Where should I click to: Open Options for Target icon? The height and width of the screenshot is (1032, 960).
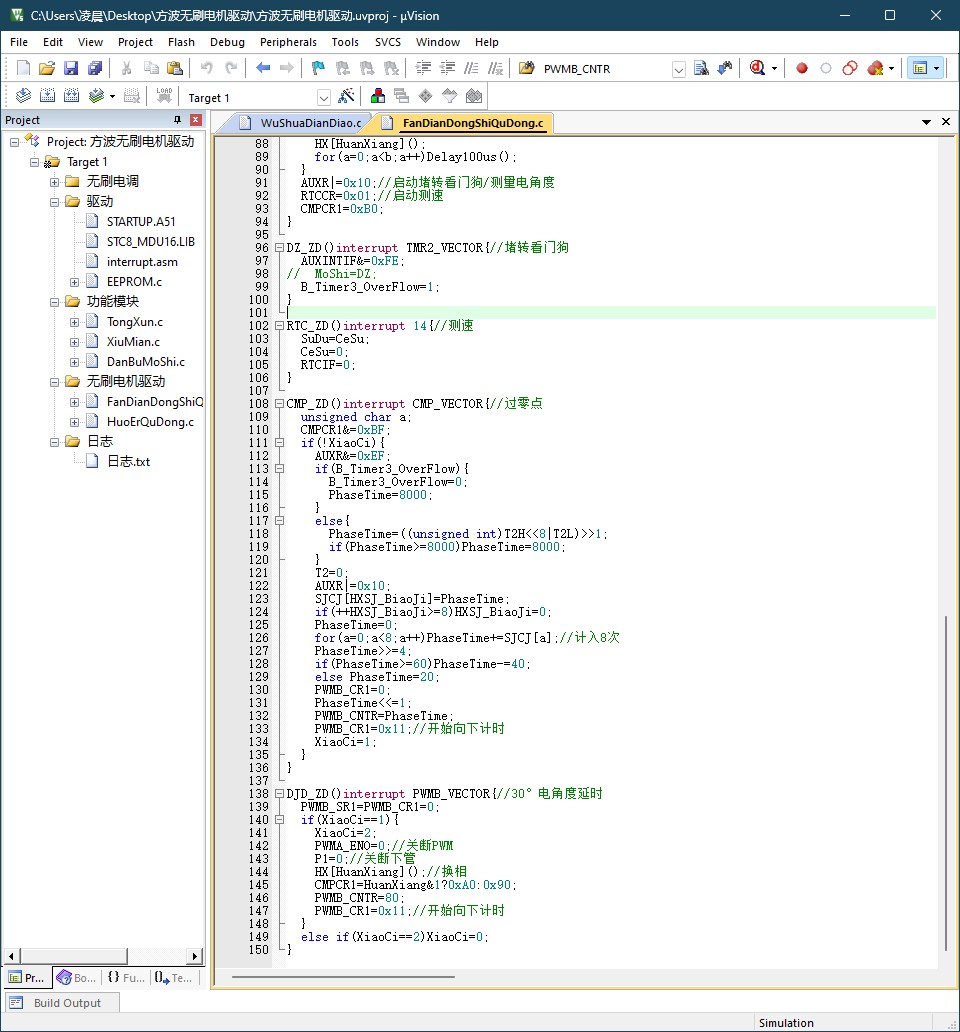click(x=347, y=96)
